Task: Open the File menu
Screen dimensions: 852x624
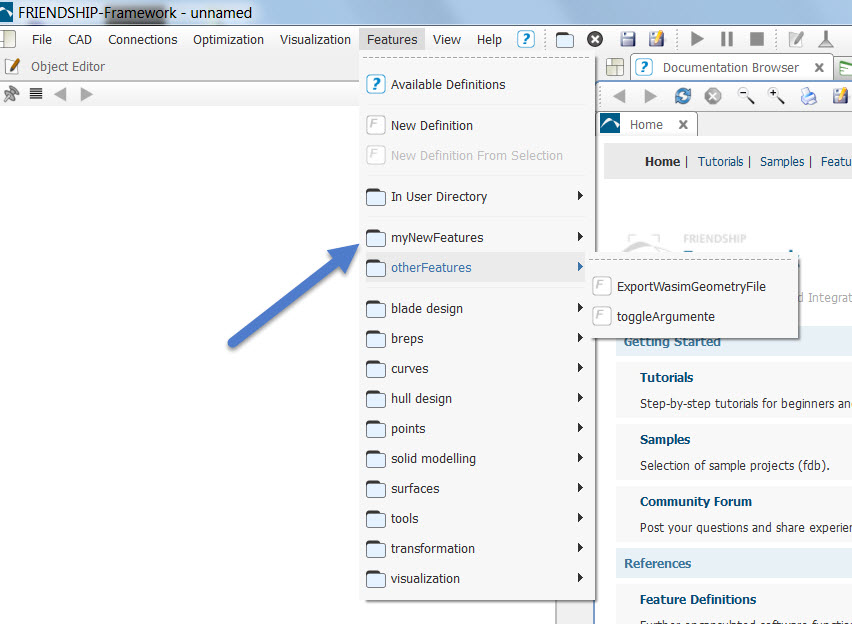Action: click(x=42, y=40)
